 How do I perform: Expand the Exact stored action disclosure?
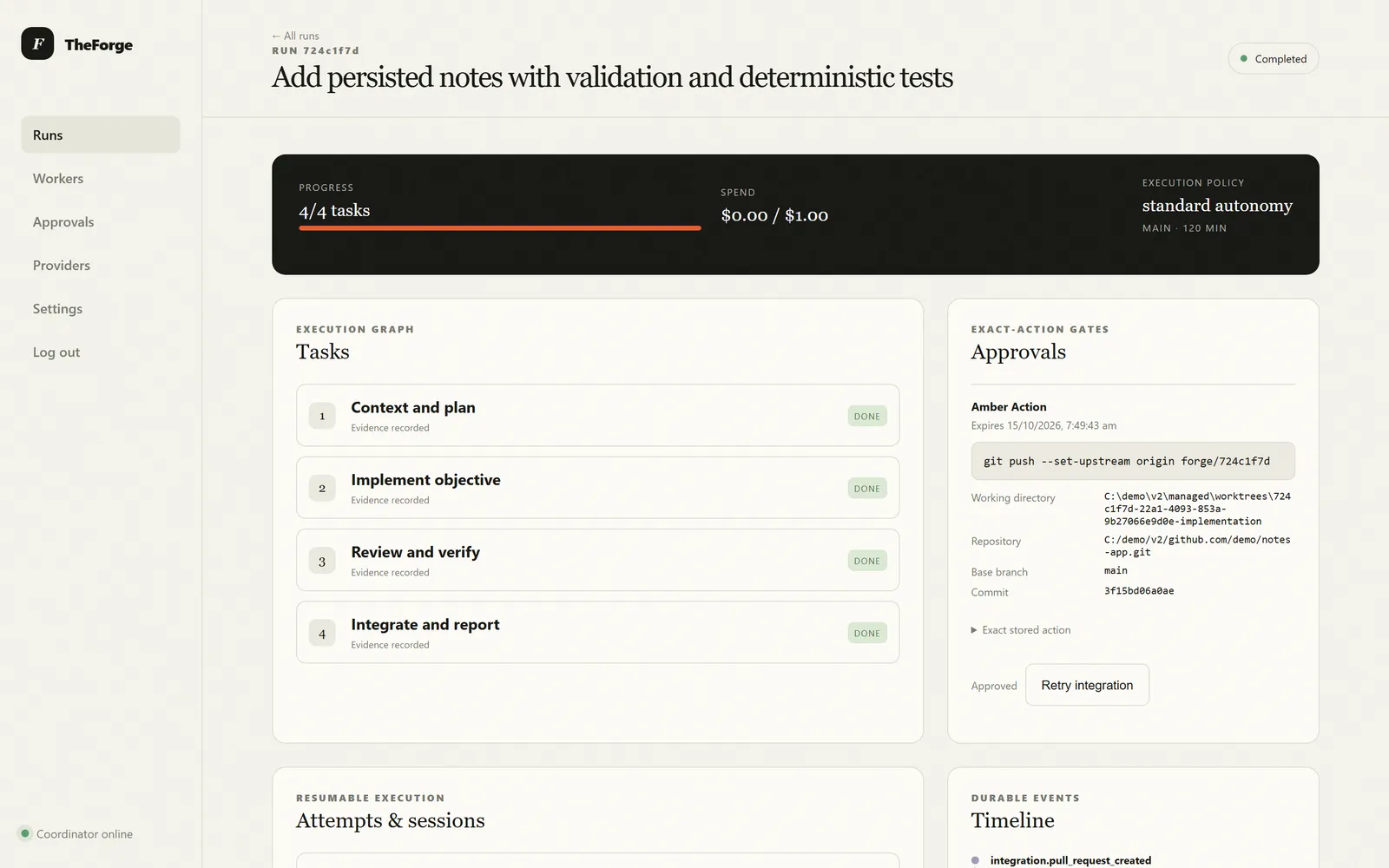(1021, 630)
